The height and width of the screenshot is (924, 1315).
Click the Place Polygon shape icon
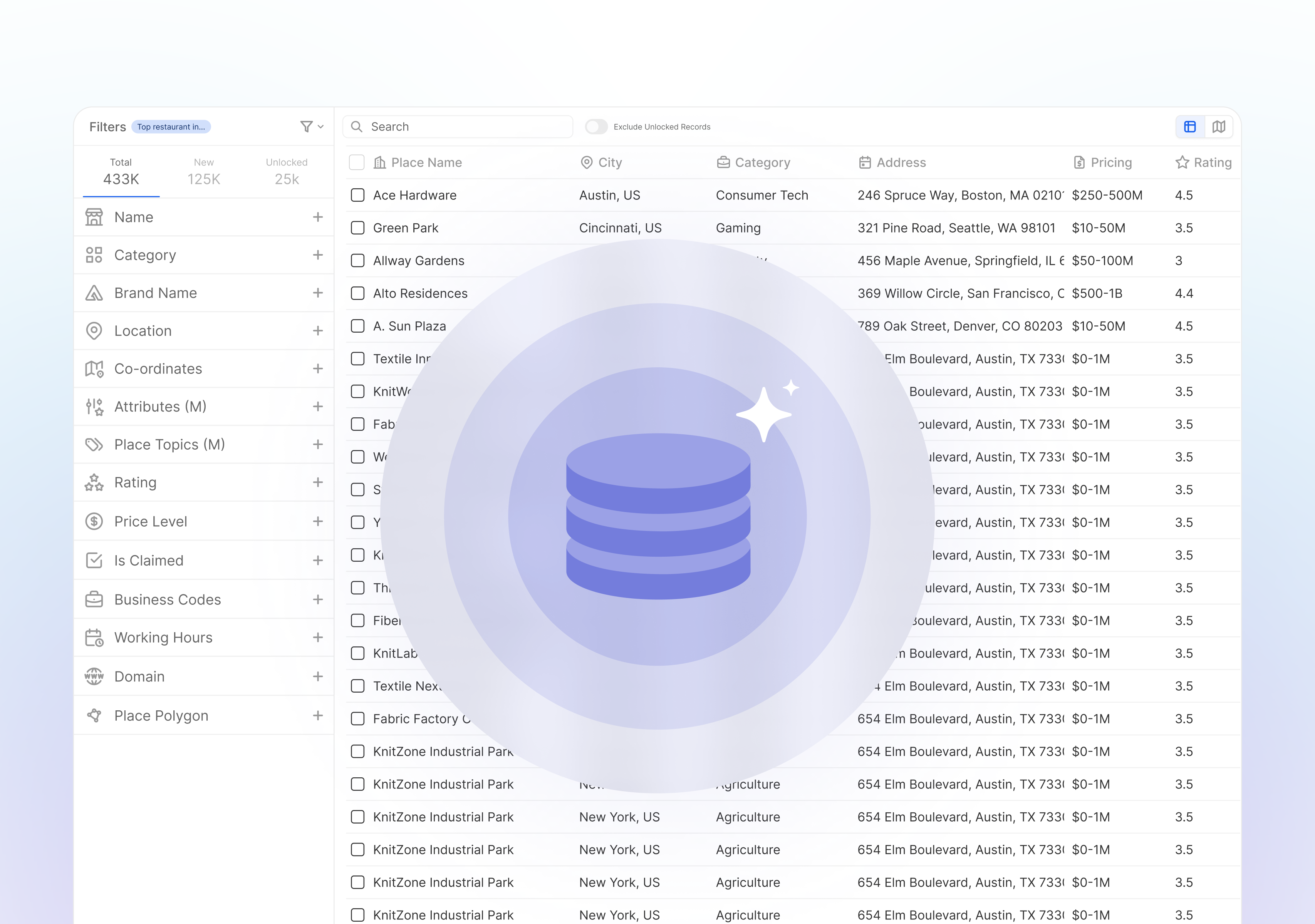point(94,716)
